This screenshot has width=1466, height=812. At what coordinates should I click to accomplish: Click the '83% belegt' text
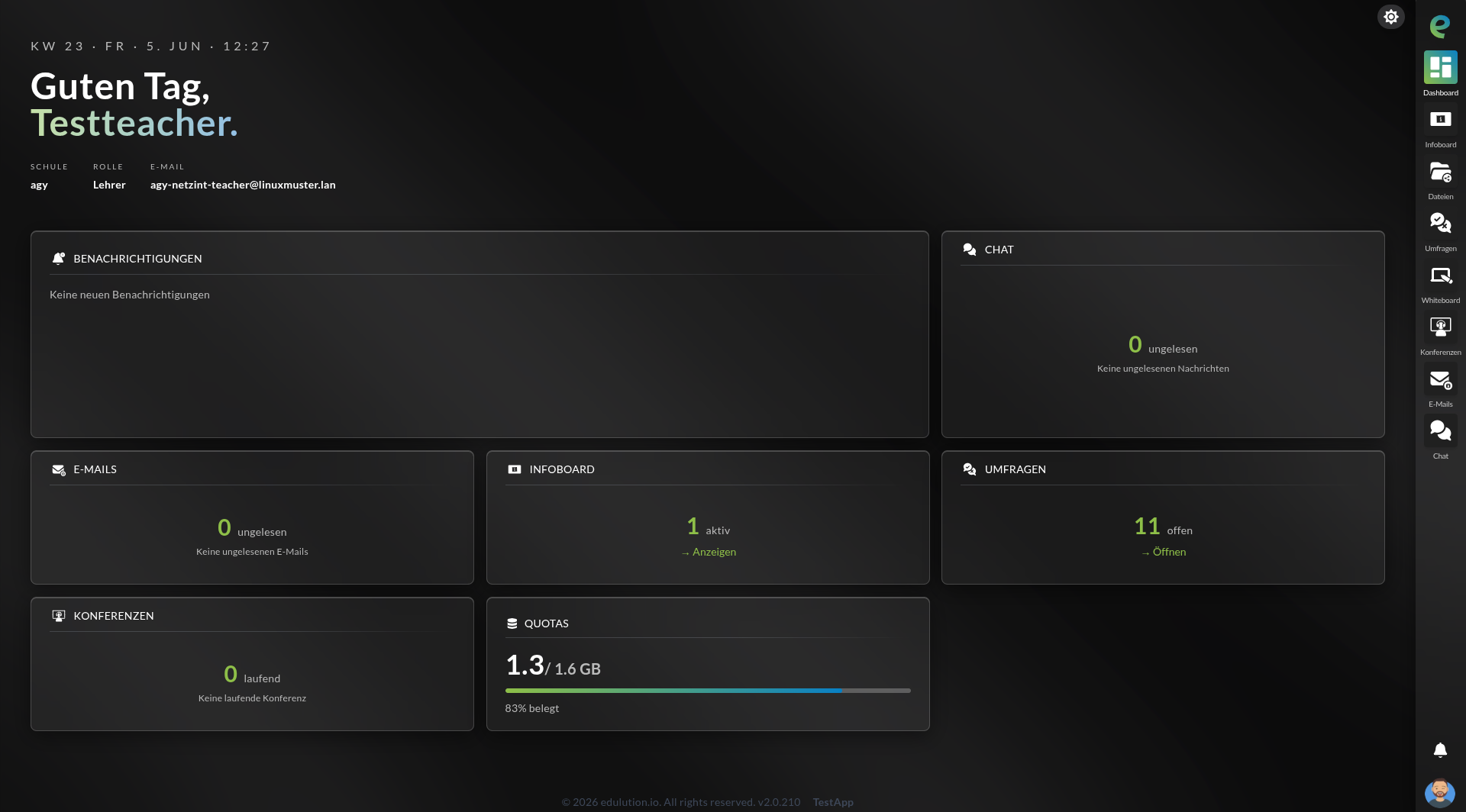tap(532, 708)
